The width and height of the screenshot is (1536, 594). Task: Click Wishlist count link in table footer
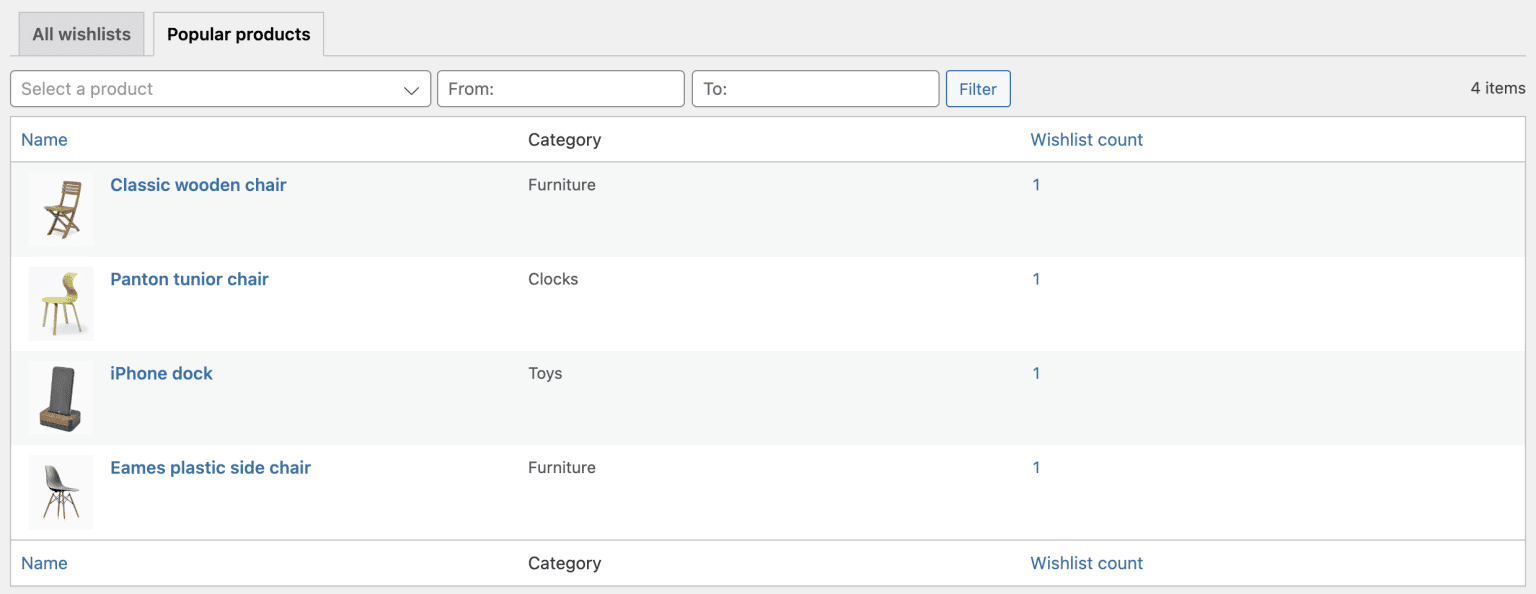(x=1086, y=563)
